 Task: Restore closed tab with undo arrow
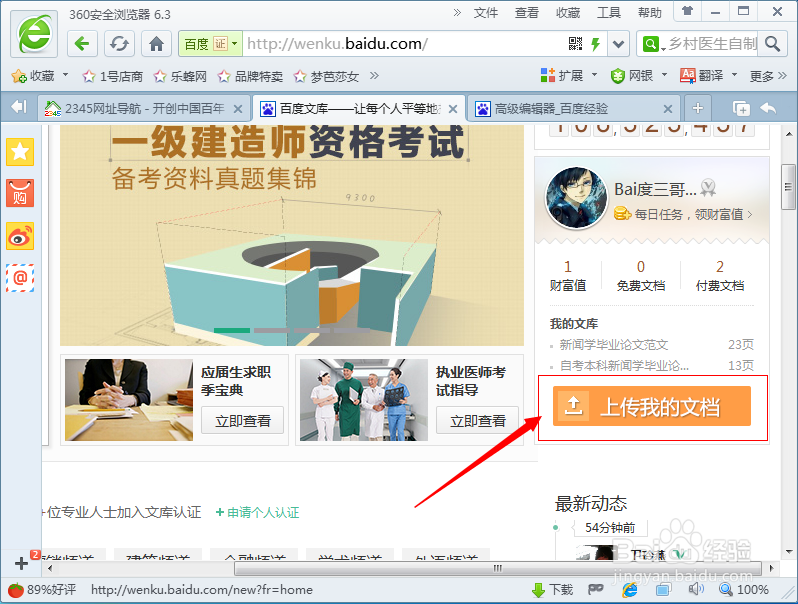pos(768,108)
